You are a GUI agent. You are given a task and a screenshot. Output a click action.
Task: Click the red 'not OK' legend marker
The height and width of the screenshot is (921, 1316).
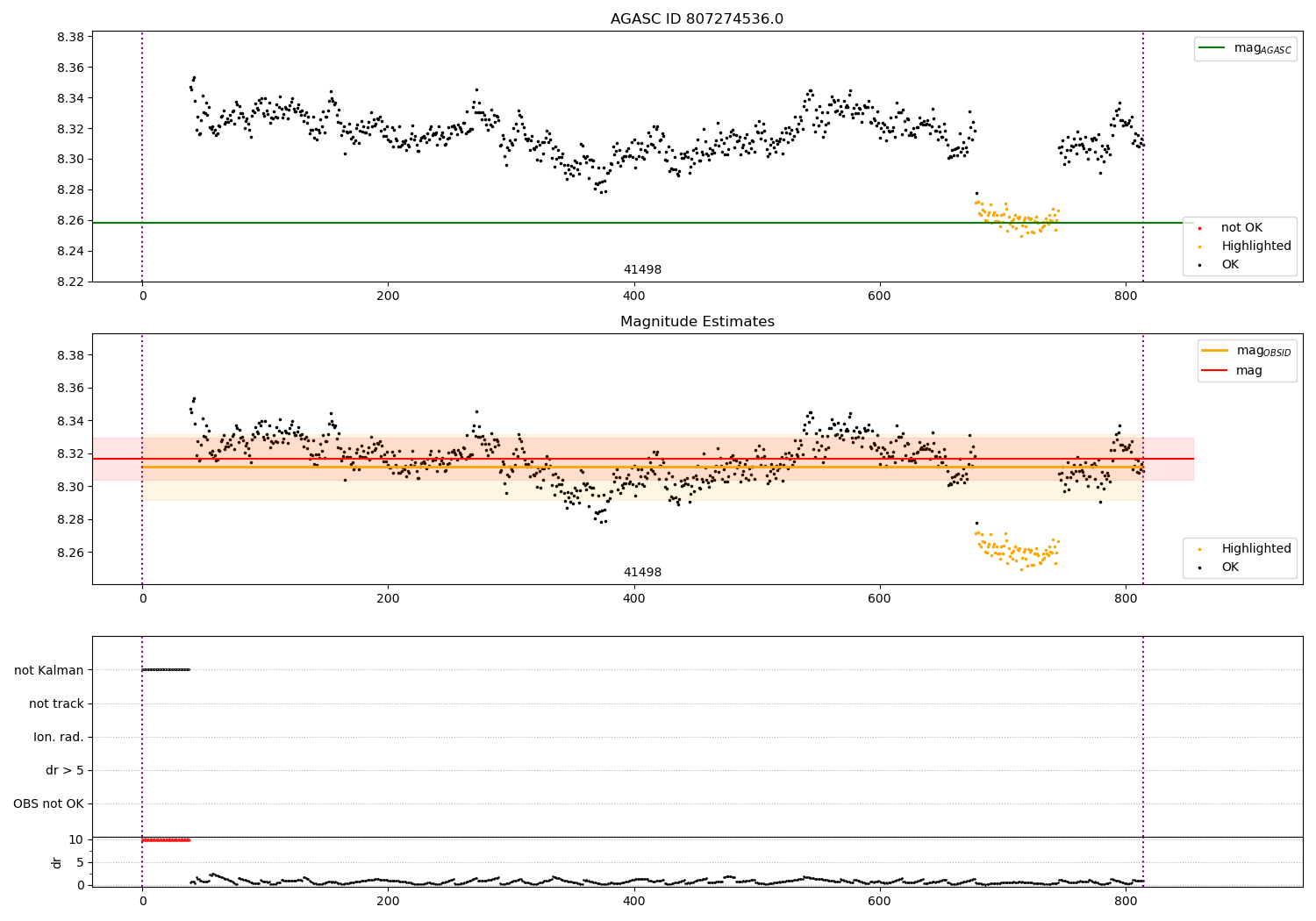[1199, 228]
